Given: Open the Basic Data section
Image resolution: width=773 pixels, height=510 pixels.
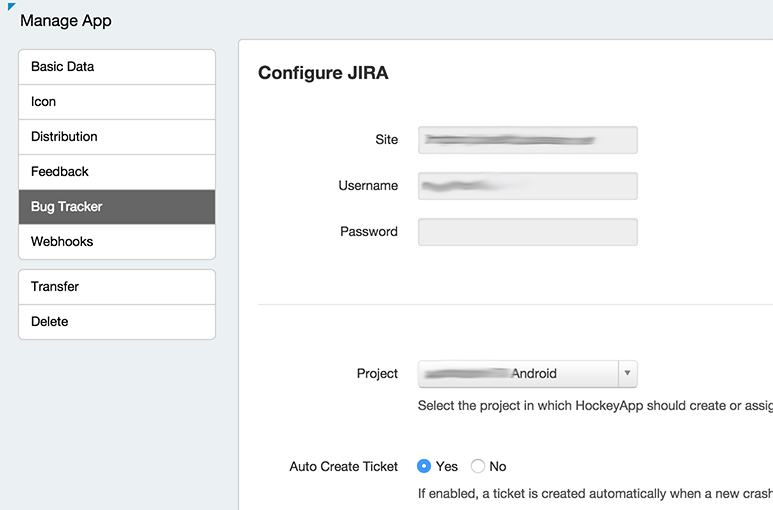Looking at the screenshot, I should 117,67.
